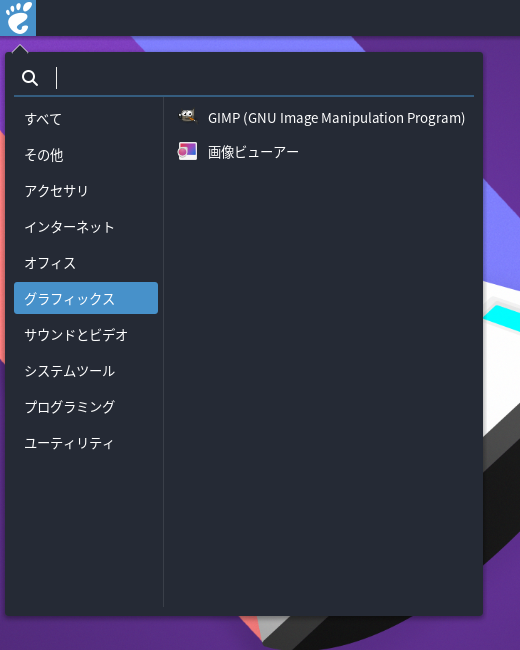Open 画像ビューアー image viewer
The height and width of the screenshot is (650, 520).
321,152
